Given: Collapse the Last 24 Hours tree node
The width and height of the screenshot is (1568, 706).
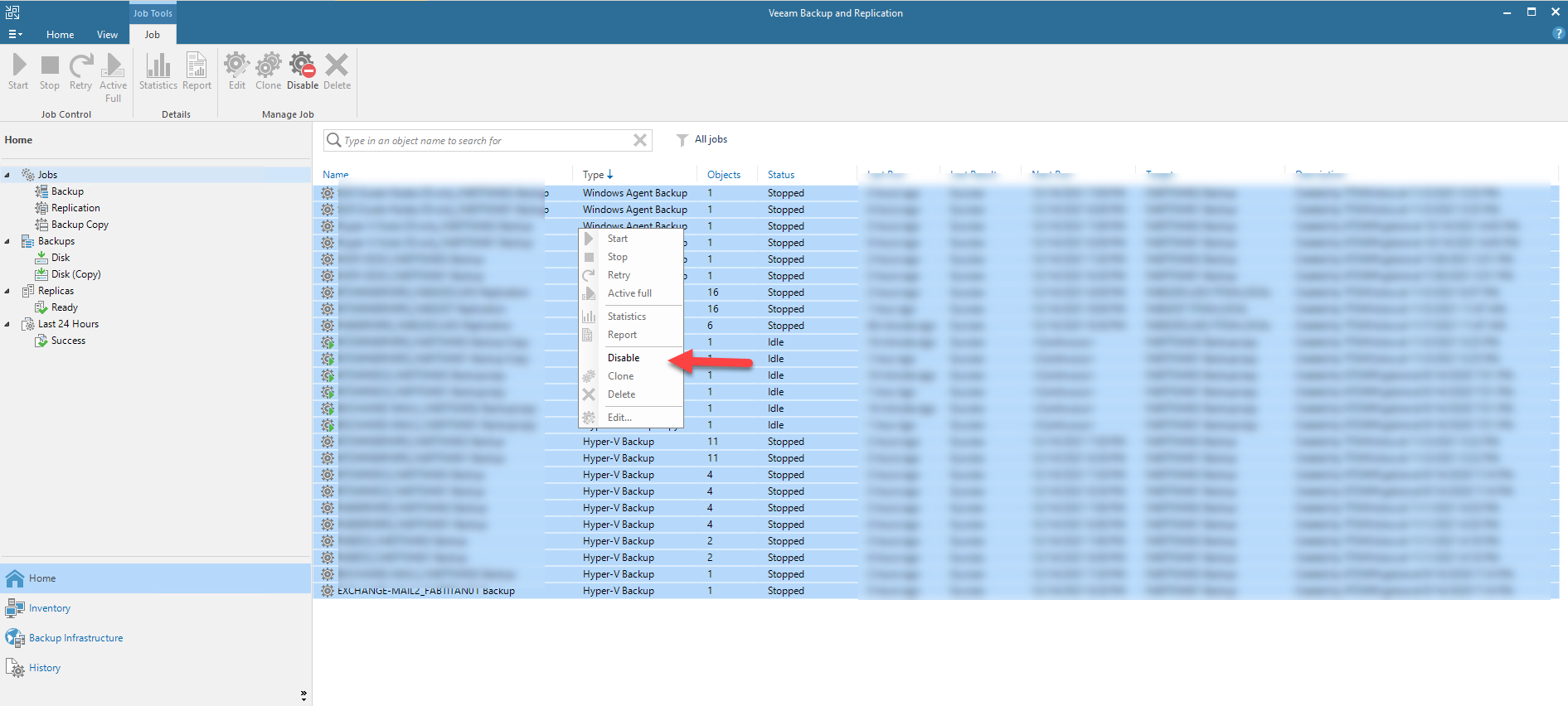Looking at the screenshot, I should coord(7,324).
